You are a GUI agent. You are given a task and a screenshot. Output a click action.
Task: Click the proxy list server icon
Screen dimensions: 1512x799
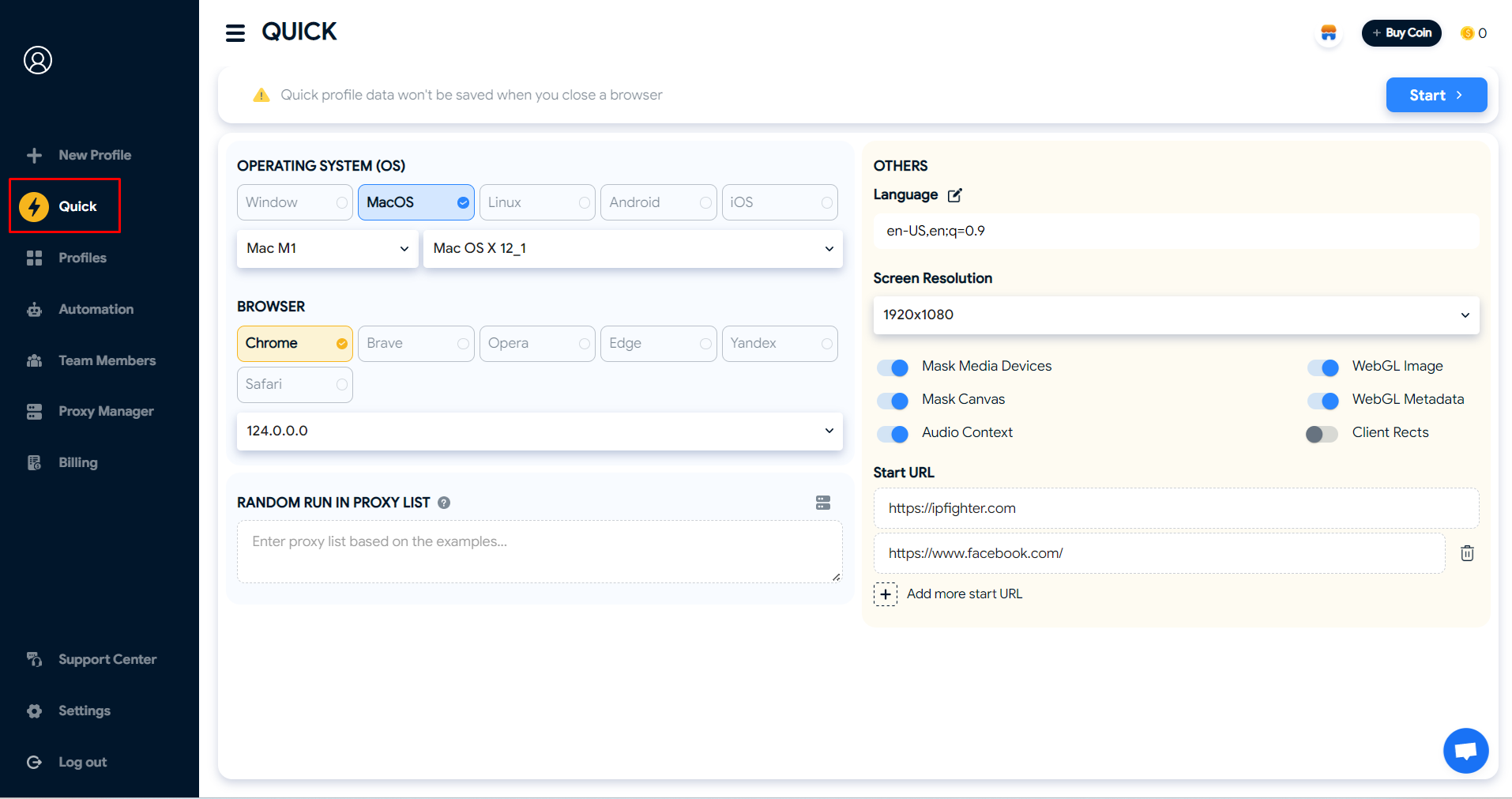[823, 503]
